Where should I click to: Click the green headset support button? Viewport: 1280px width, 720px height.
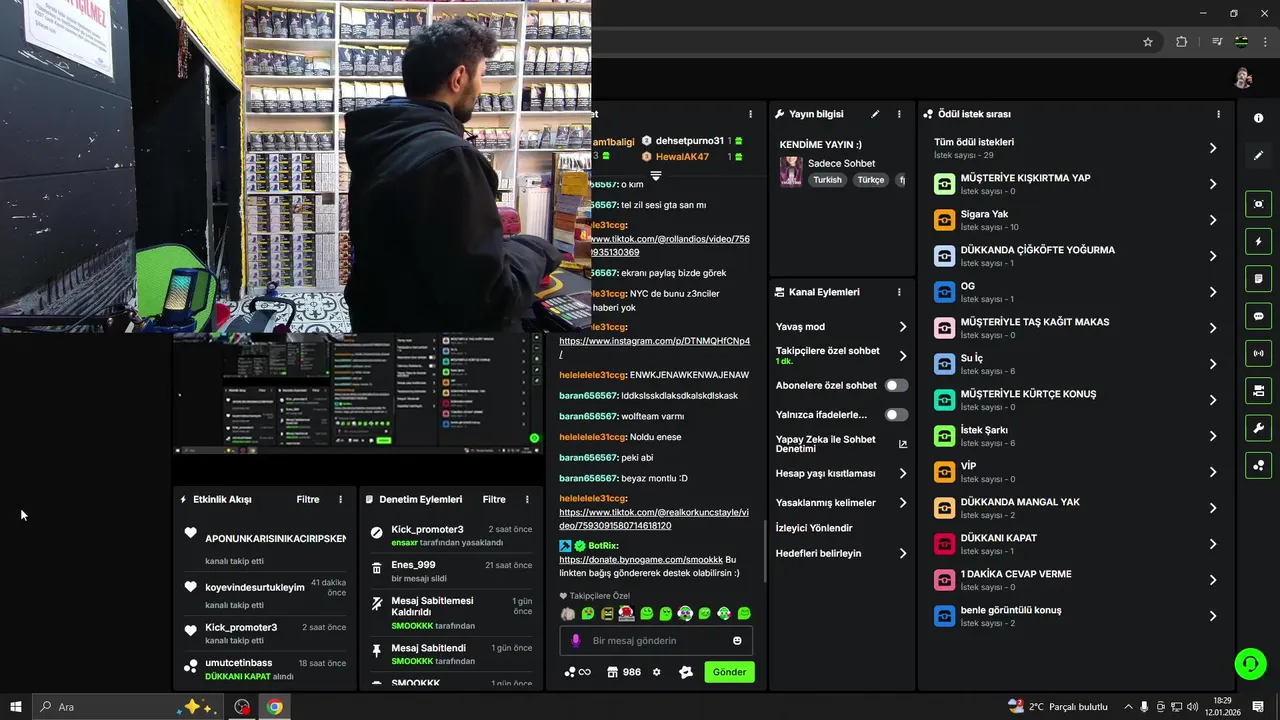coord(1250,664)
